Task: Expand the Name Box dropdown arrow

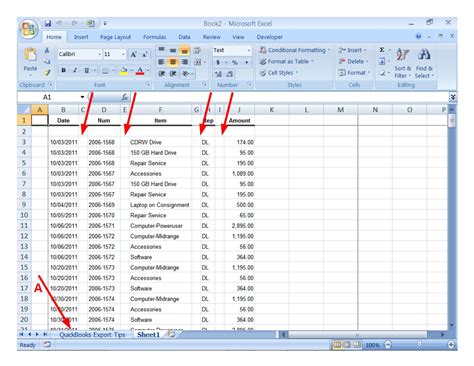Action: (x=82, y=97)
